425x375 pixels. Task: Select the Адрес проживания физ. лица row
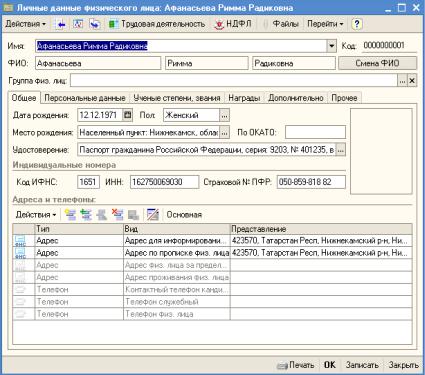point(212,278)
